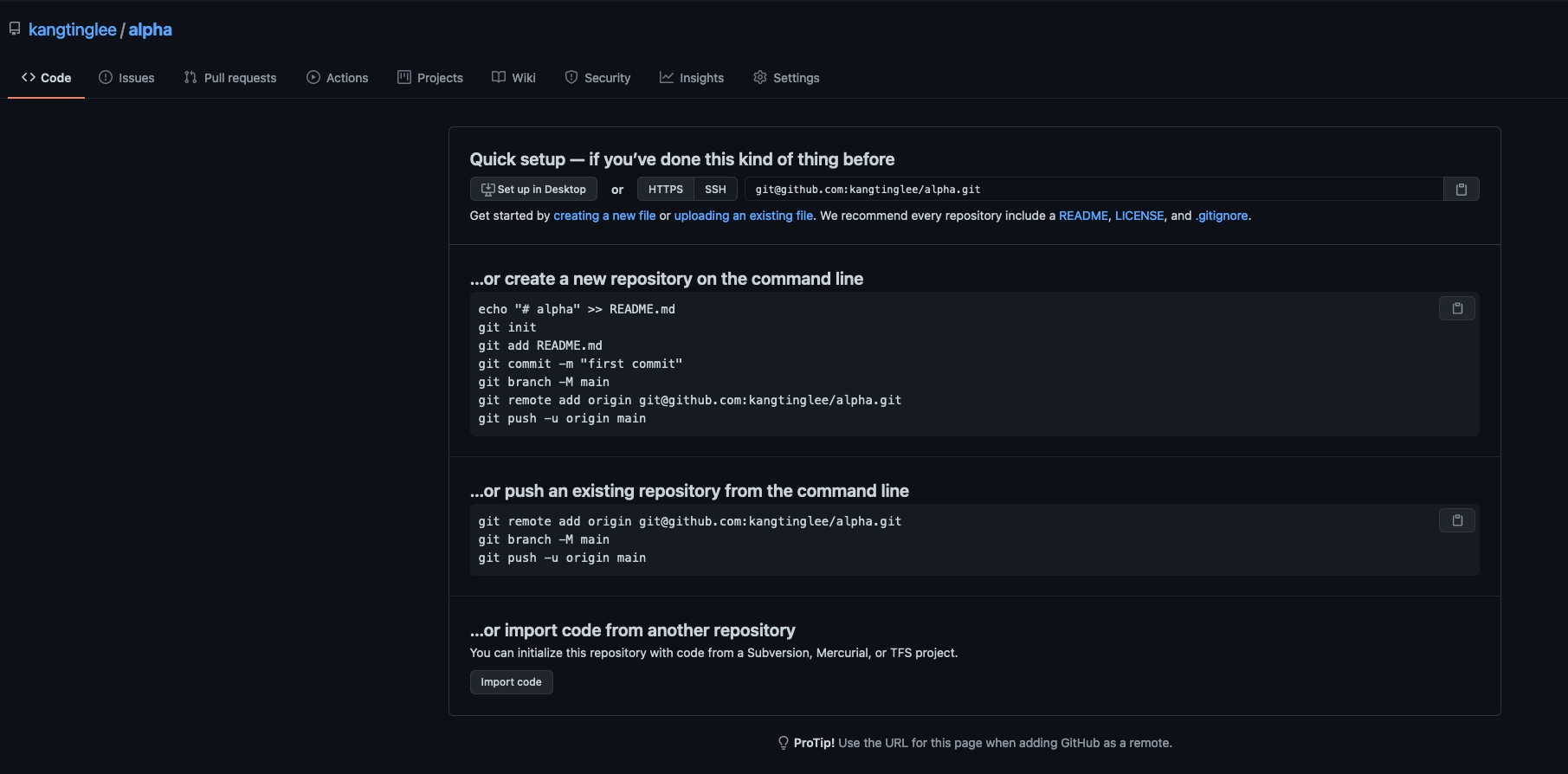Copy the create new repository commands
This screenshot has height=774, width=1568.
(x=1457, y=308)
